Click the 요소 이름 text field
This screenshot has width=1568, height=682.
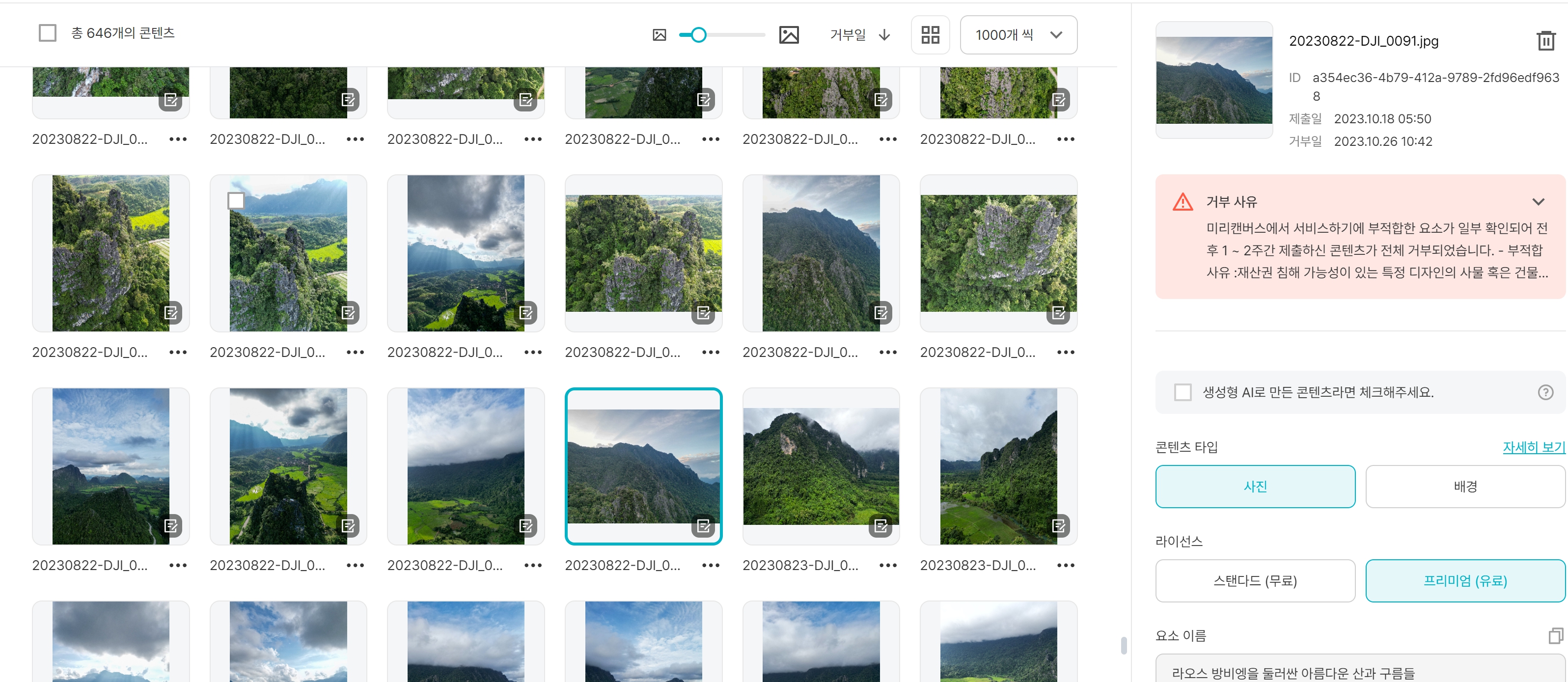(x=1359, y=671)
